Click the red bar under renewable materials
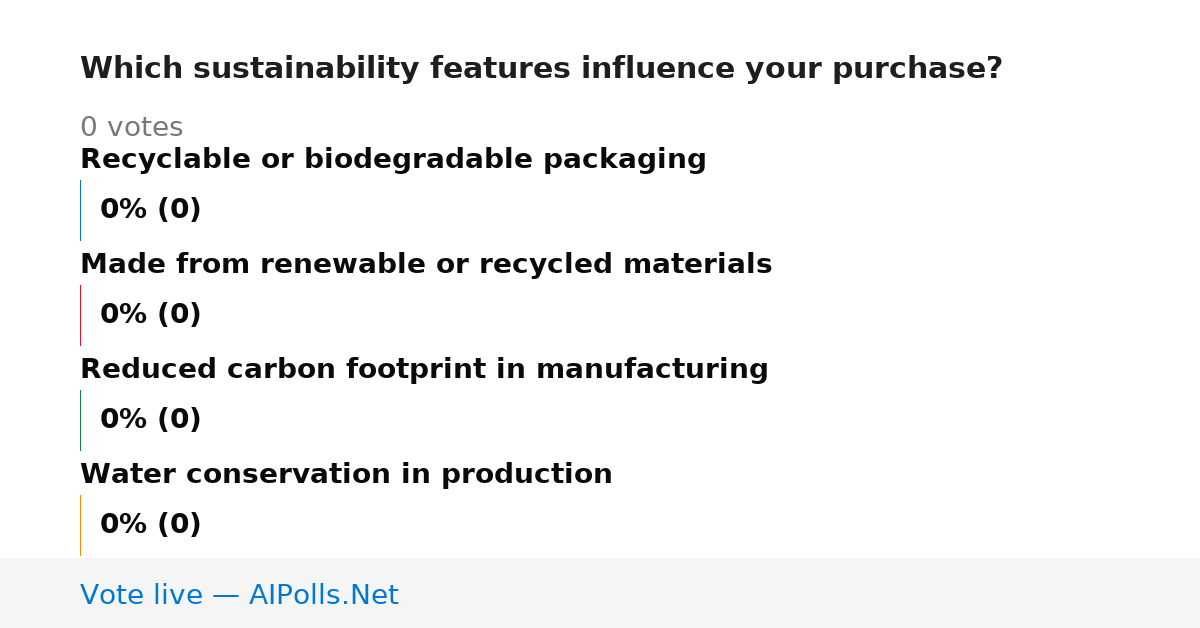 point(81,315)
